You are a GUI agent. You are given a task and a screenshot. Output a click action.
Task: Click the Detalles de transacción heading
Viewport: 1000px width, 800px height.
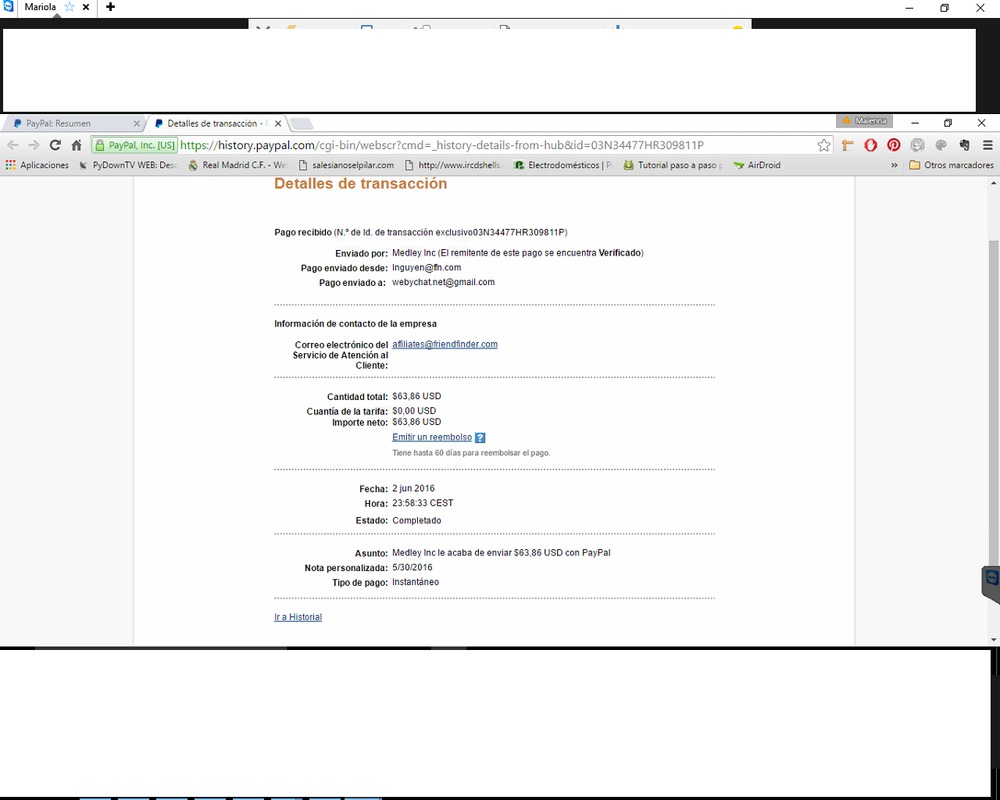pyautogui.click(x=360, y=184)
